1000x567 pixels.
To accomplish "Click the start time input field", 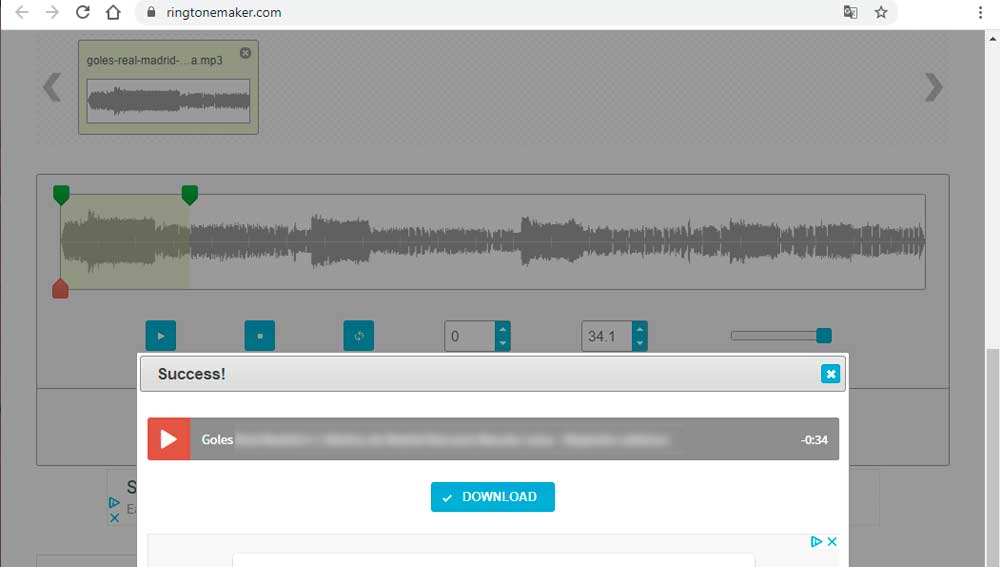I will [469, 336].
